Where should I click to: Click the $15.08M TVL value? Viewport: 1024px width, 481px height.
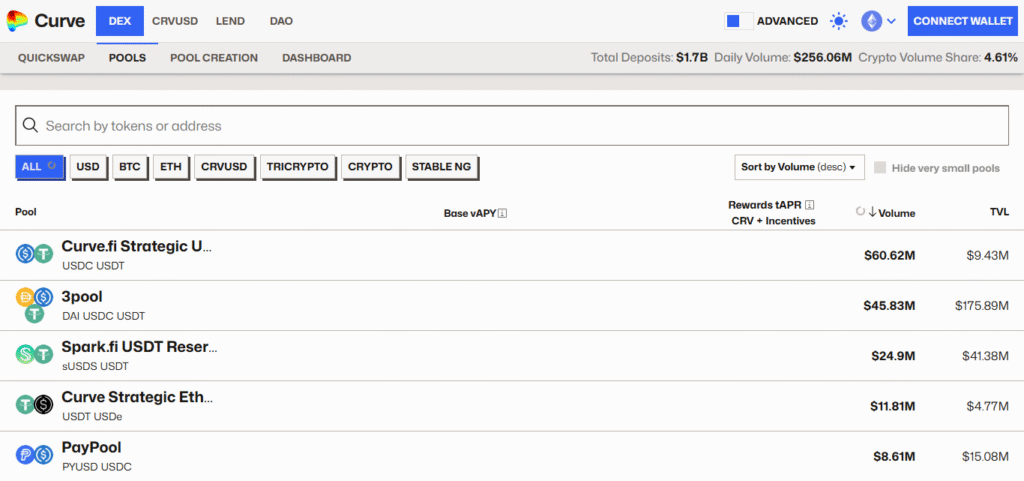(x=985, y=456)
